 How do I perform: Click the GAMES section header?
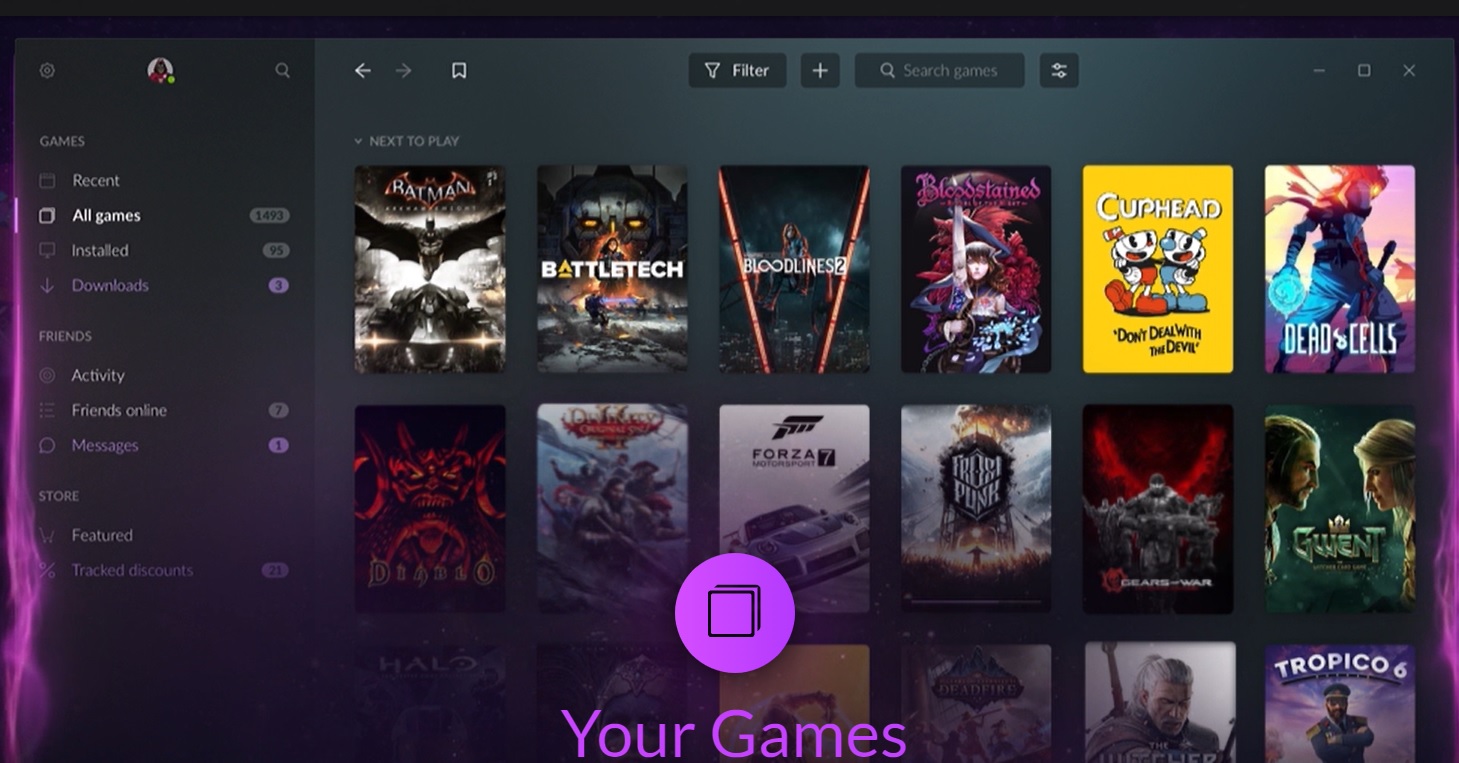click(x=62, y=141)
